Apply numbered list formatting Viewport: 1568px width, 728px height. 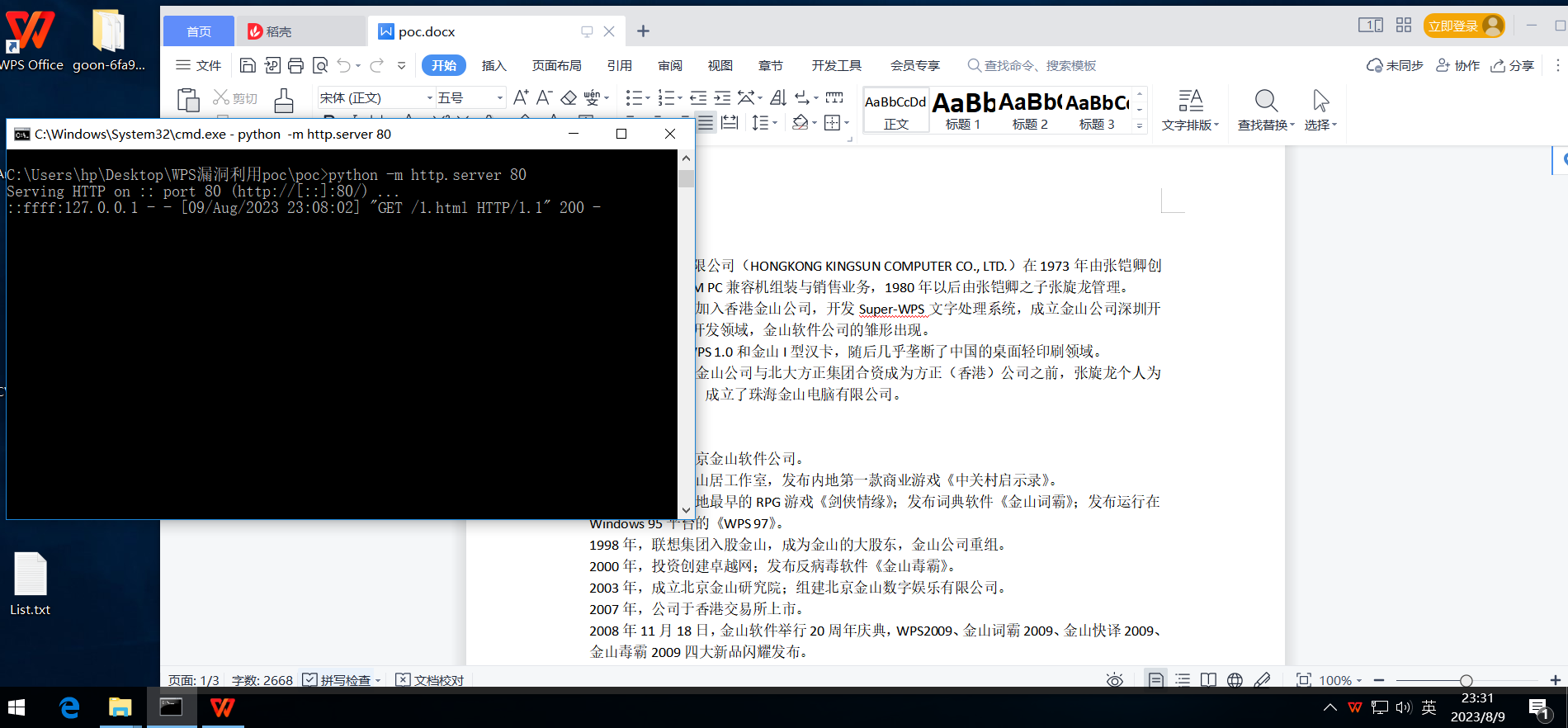(x=666, y=97)
